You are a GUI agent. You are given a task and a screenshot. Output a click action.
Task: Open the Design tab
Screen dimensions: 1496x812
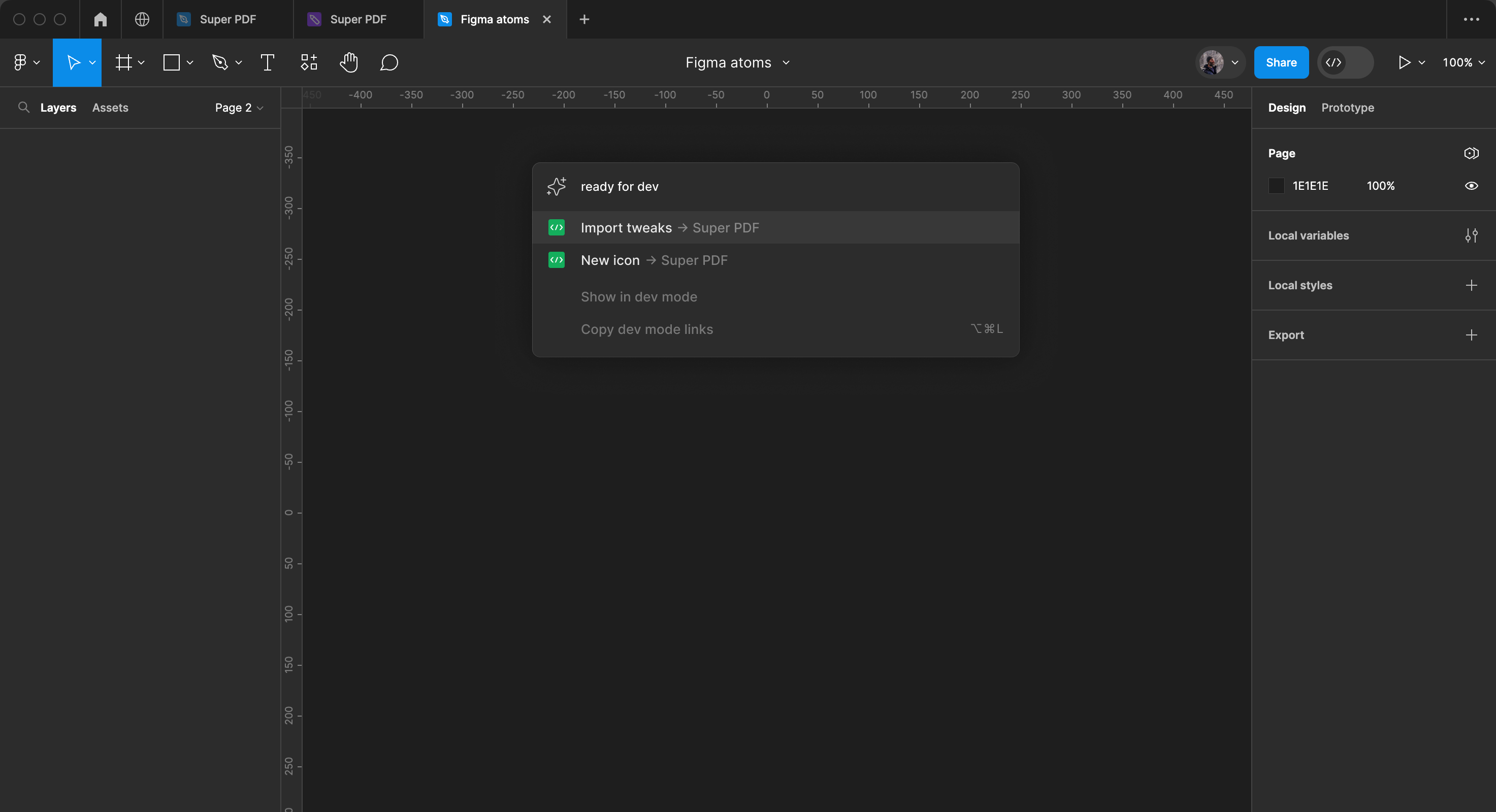click(1287, 108)
